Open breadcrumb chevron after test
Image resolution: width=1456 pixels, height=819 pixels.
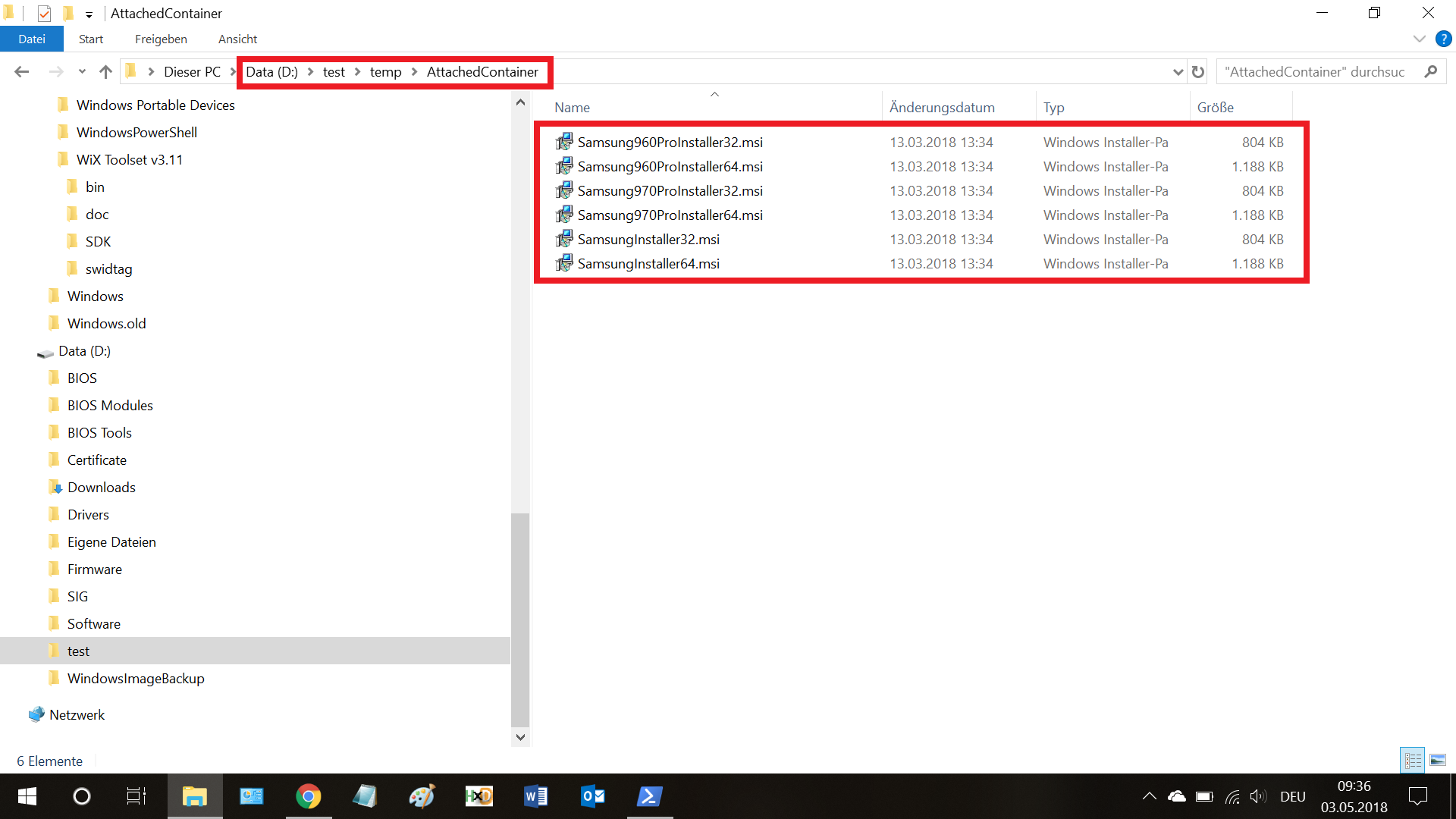pyautogui.click(x=357, y=71)
